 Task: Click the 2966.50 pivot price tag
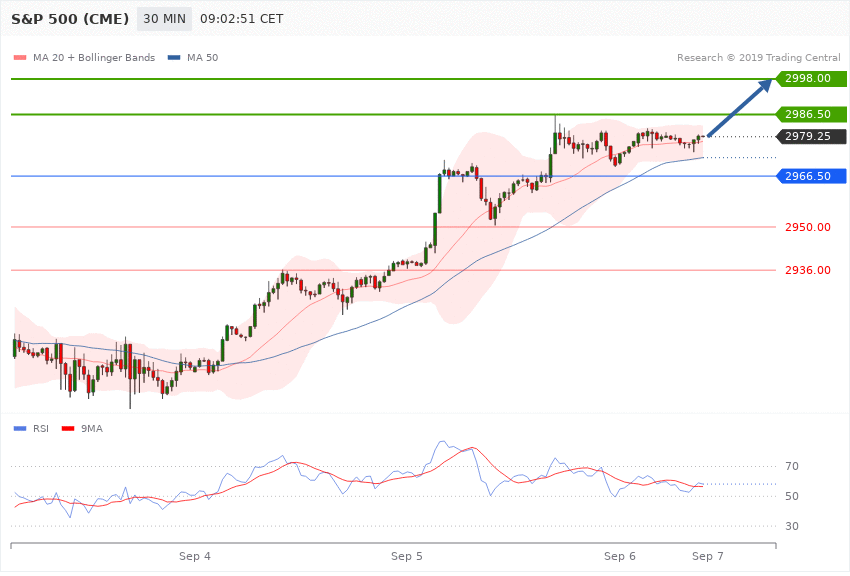[811, 176]
